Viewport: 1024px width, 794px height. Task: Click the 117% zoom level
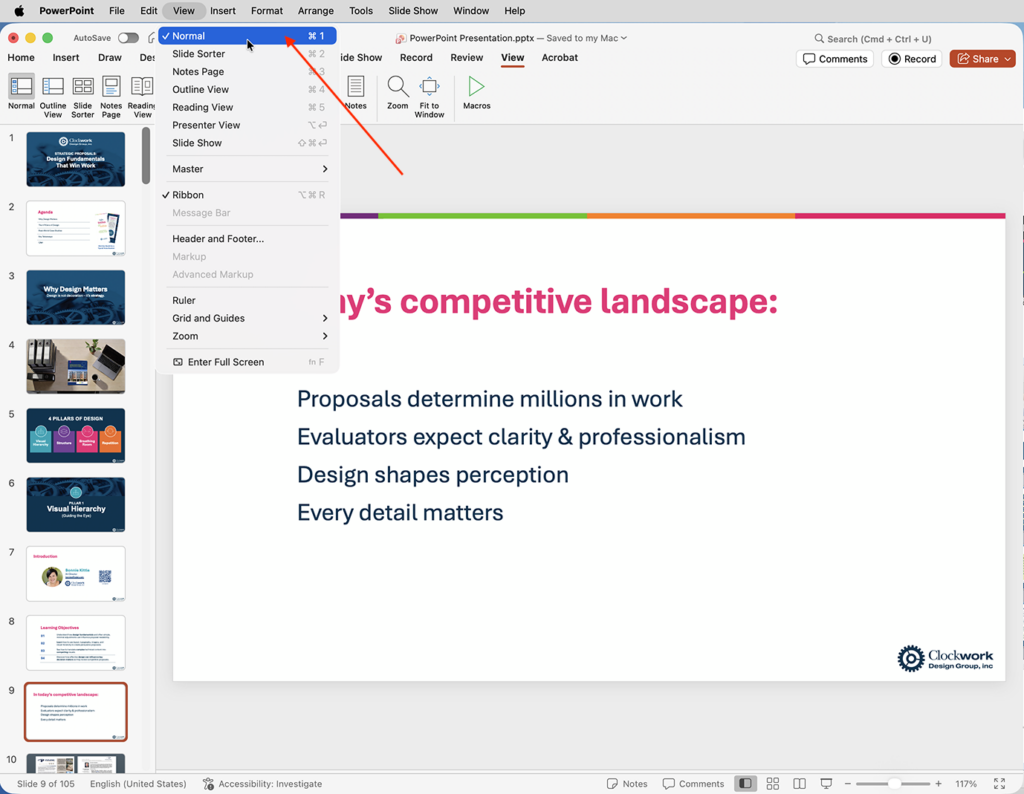966,784
